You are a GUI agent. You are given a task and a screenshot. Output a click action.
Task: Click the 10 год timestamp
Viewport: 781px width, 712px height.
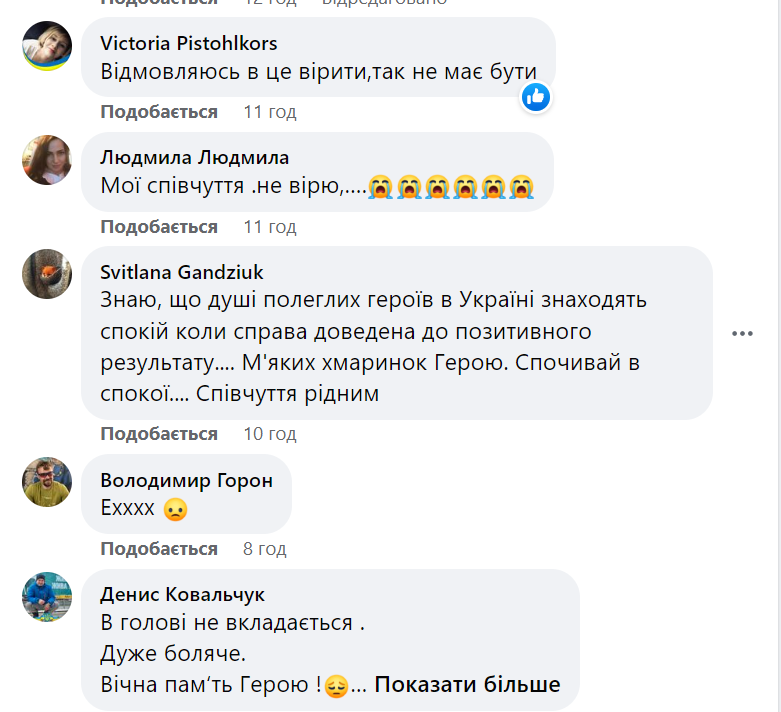tap(270, 434)
